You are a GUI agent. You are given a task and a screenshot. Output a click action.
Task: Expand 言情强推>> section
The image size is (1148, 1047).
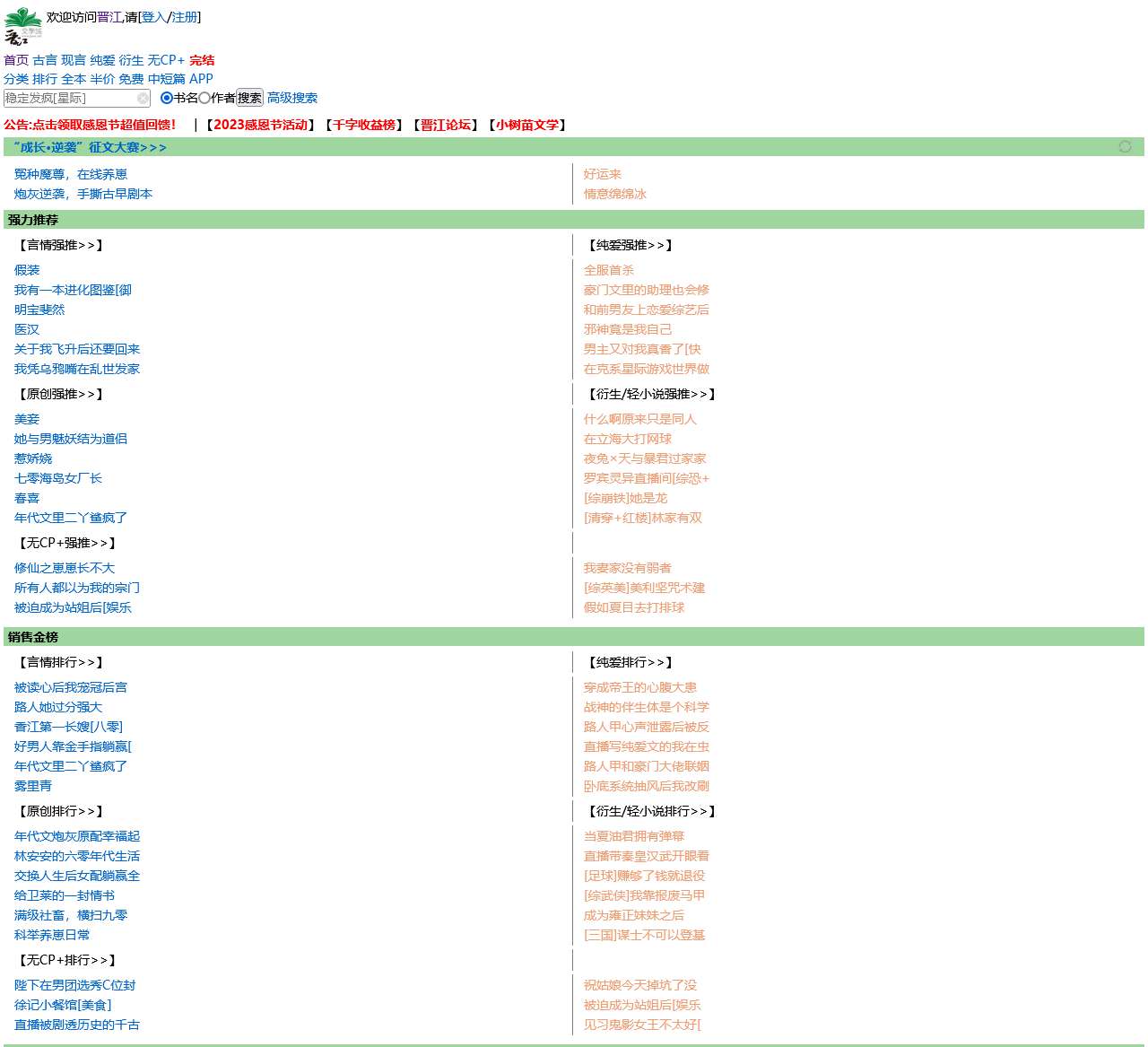click(61, 245)
